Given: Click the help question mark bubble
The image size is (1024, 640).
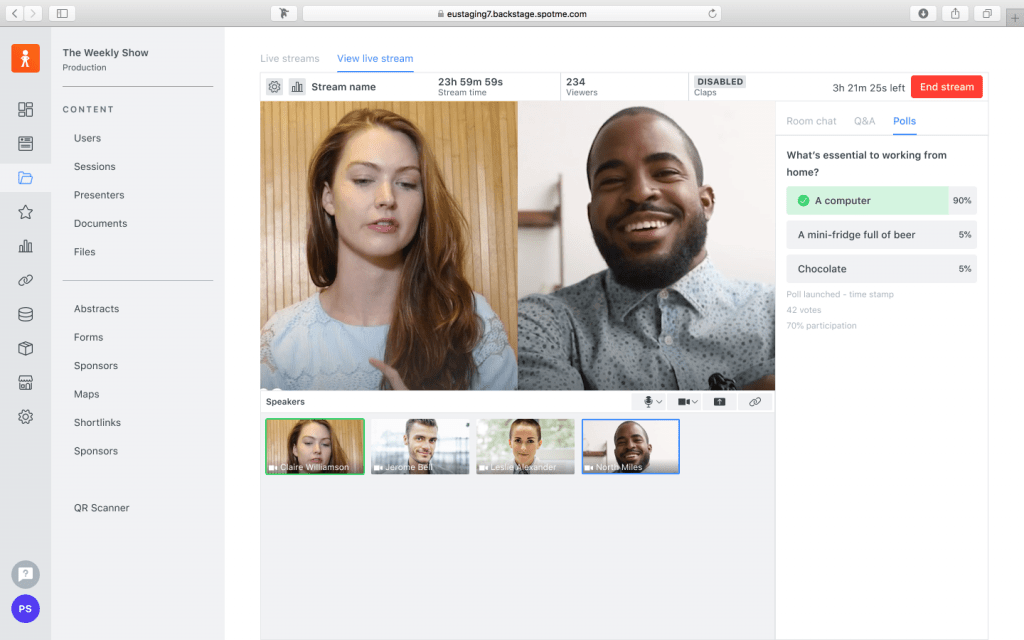Looking at the screenshot, I should point(25,574).
